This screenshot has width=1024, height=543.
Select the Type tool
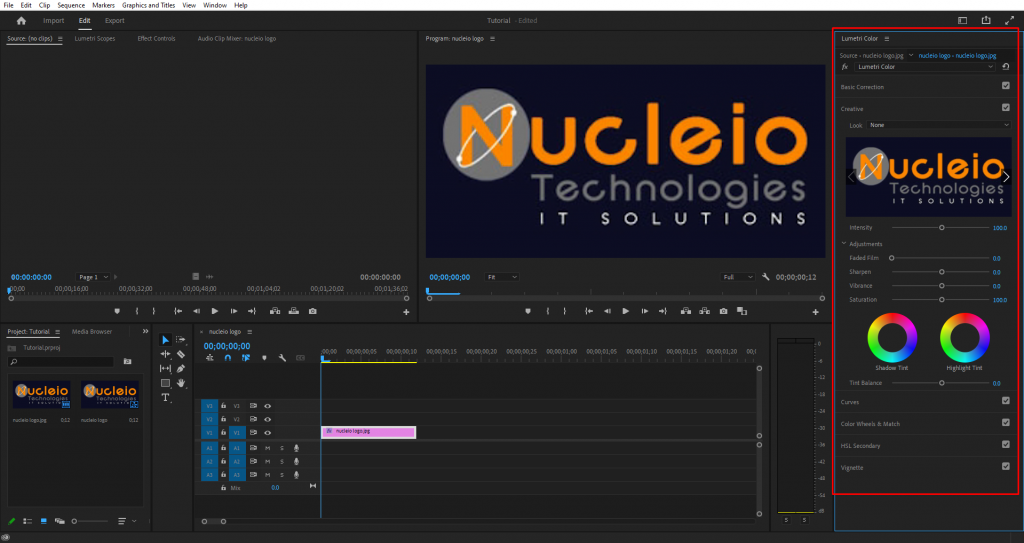coord(165,397)
